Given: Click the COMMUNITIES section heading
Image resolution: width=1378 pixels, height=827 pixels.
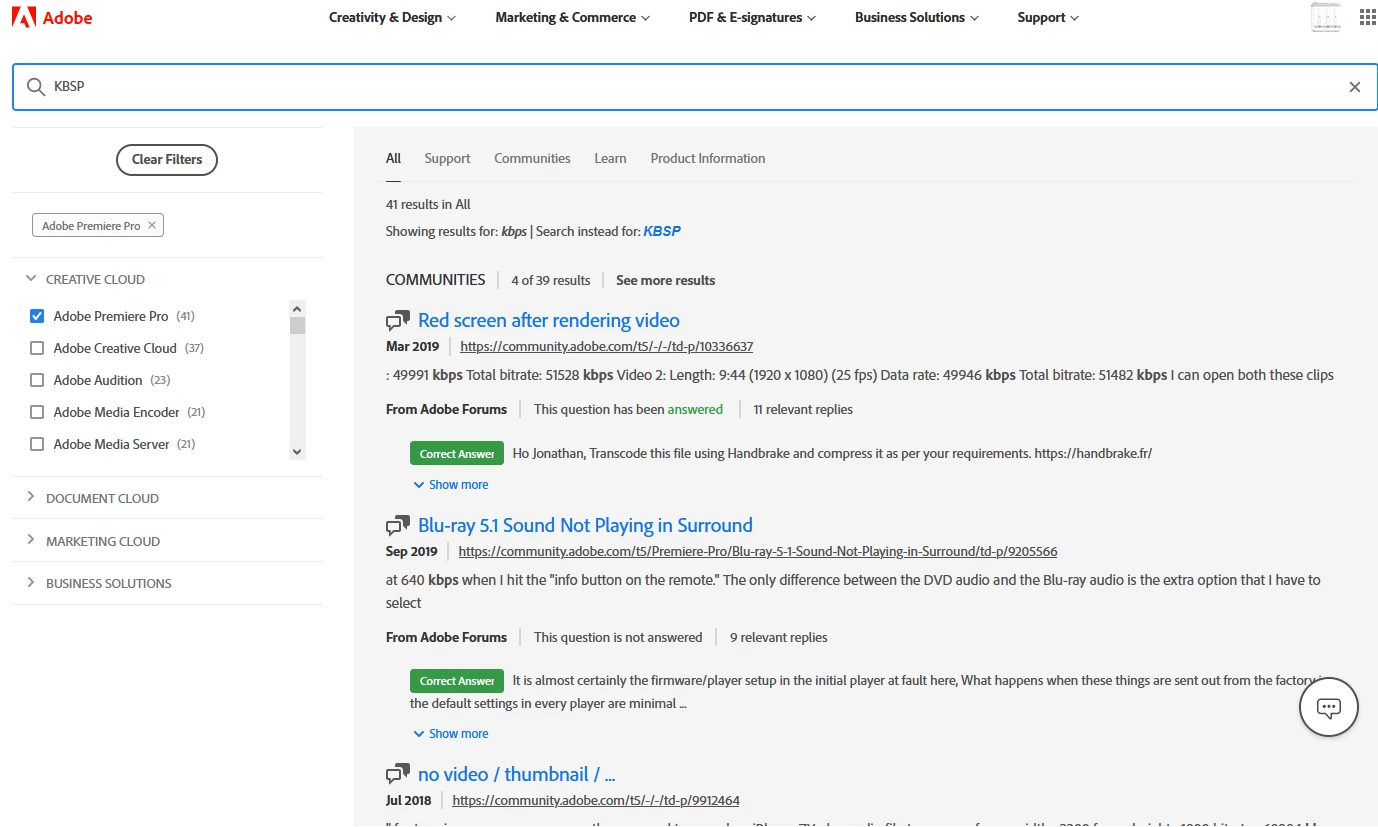Looking at the screenshot, I should click(x=435, y=280).
